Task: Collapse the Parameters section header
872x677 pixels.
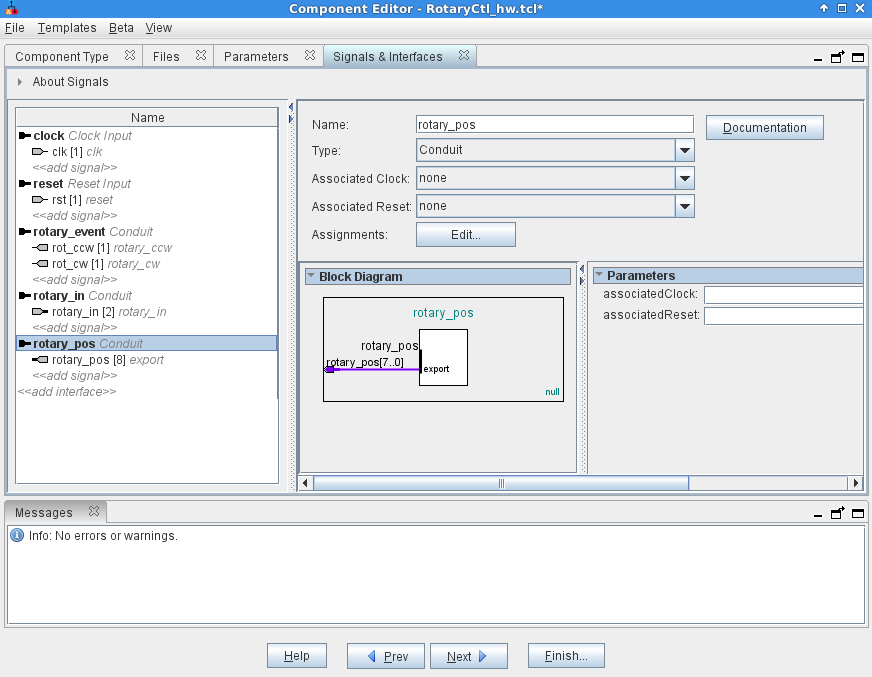Action: coord(599,275)
